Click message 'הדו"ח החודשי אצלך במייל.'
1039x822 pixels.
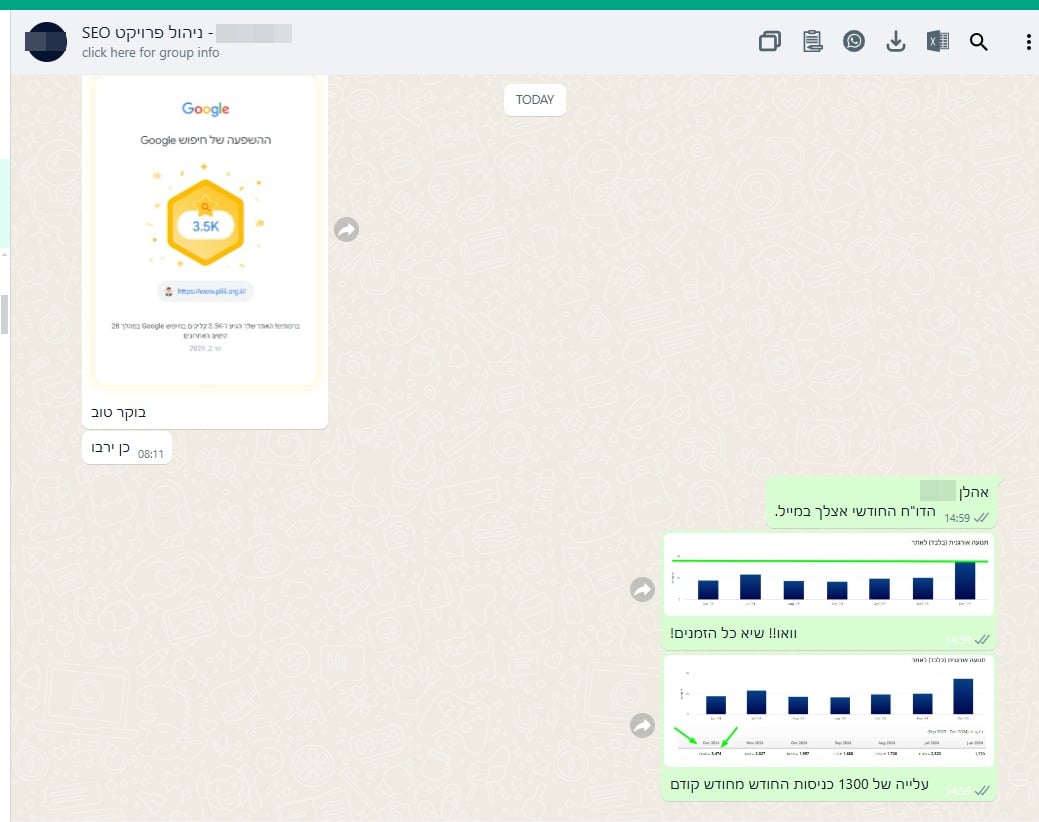855,511
